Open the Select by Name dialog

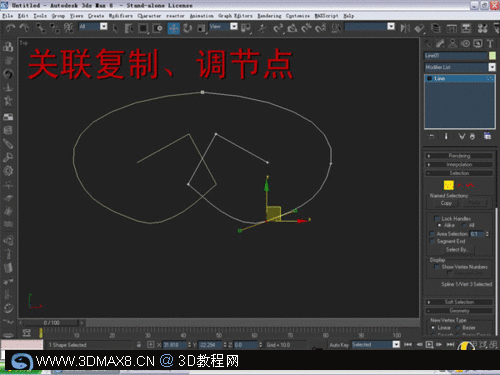129,28
